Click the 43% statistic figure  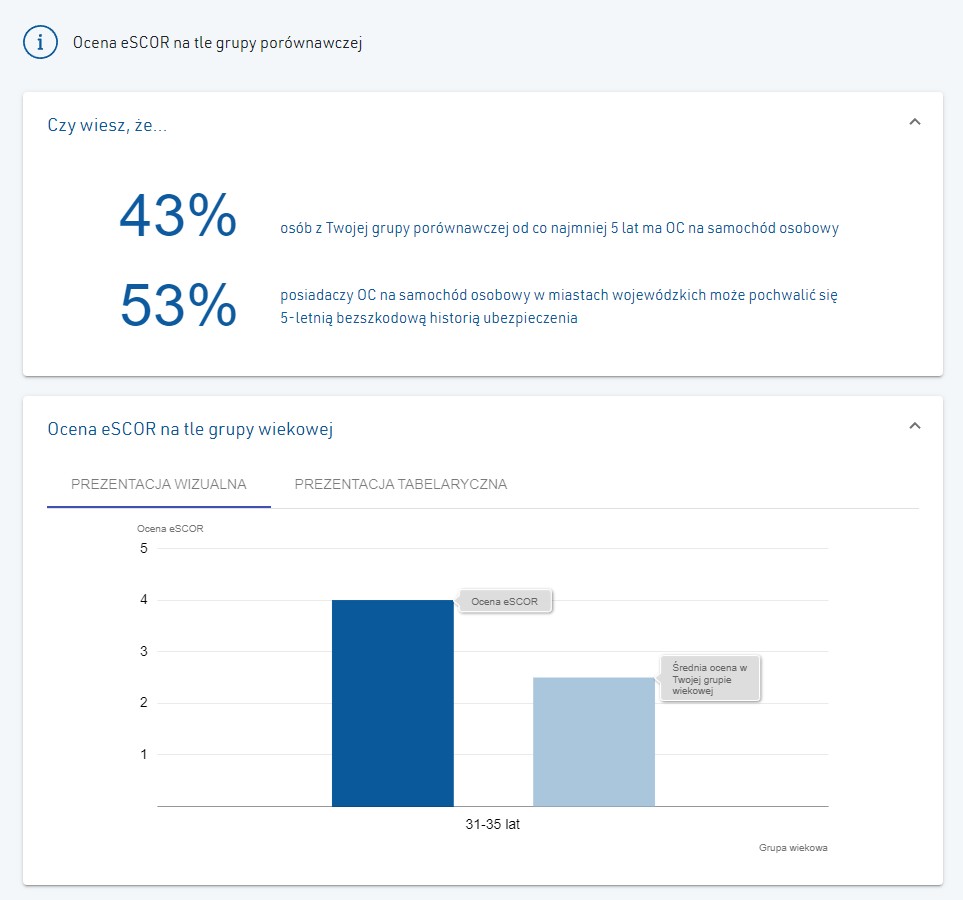click(x=177, y=215)
